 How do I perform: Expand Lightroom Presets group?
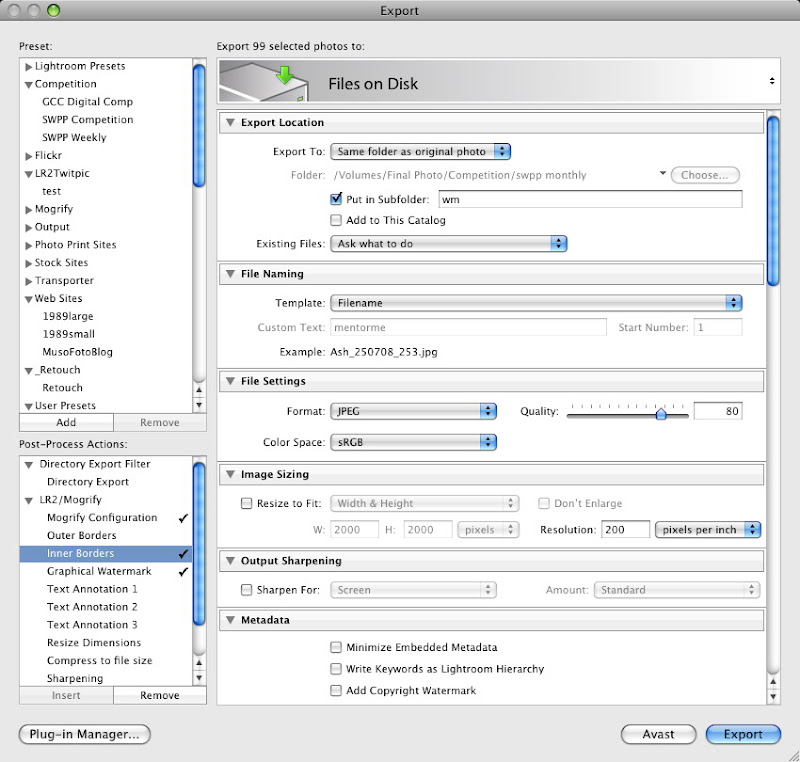[x=29, y=67]
